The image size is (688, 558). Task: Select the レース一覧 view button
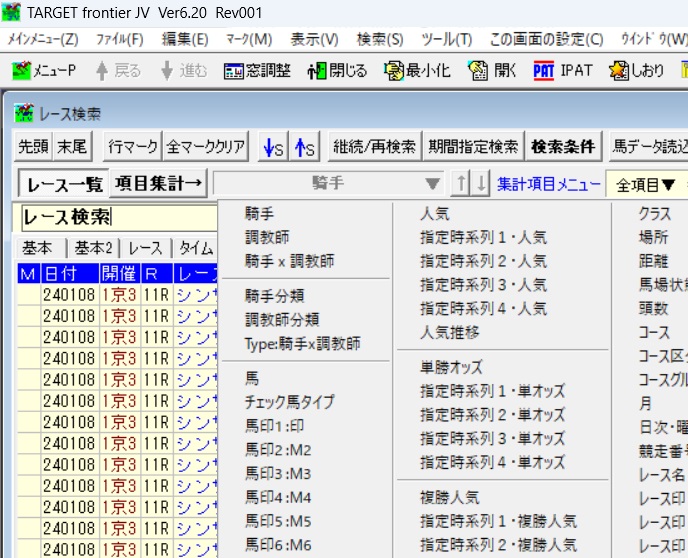[x=64, y=184]
